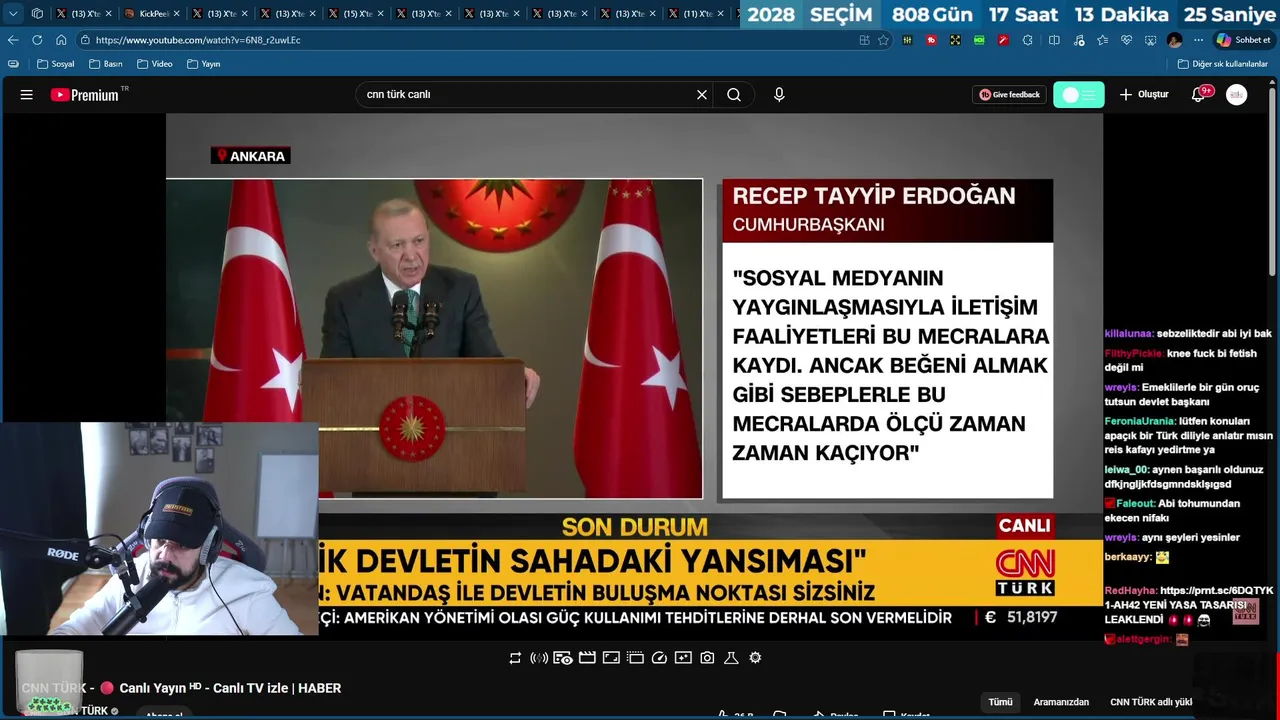Open the Oluştur create button
This screenshot has width=1280, height=720.
coord(1143,95)
